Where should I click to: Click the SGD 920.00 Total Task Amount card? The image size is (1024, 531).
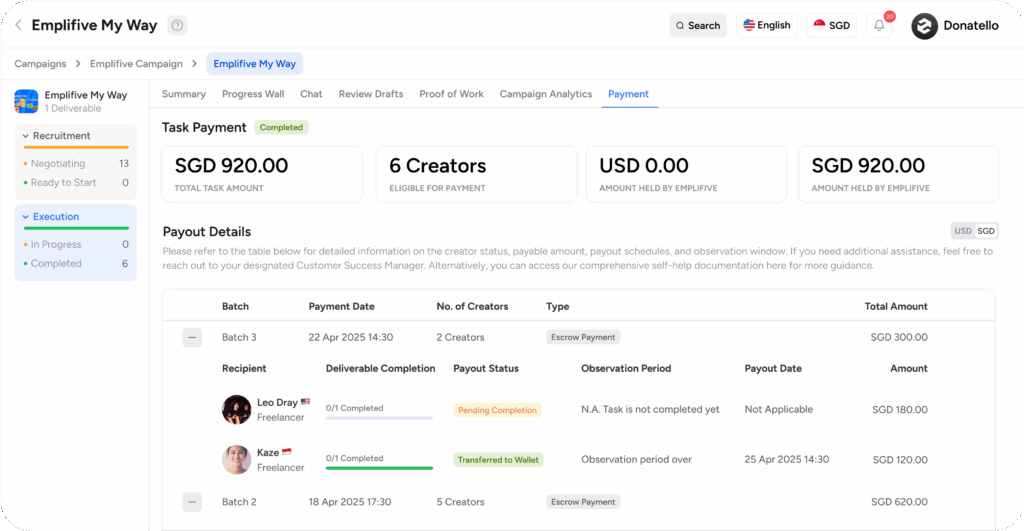click(263, 174)
